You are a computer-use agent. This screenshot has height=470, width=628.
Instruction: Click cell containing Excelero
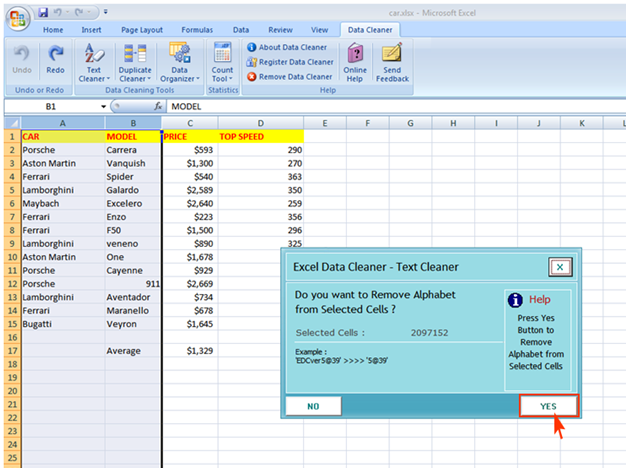point(133,203)
